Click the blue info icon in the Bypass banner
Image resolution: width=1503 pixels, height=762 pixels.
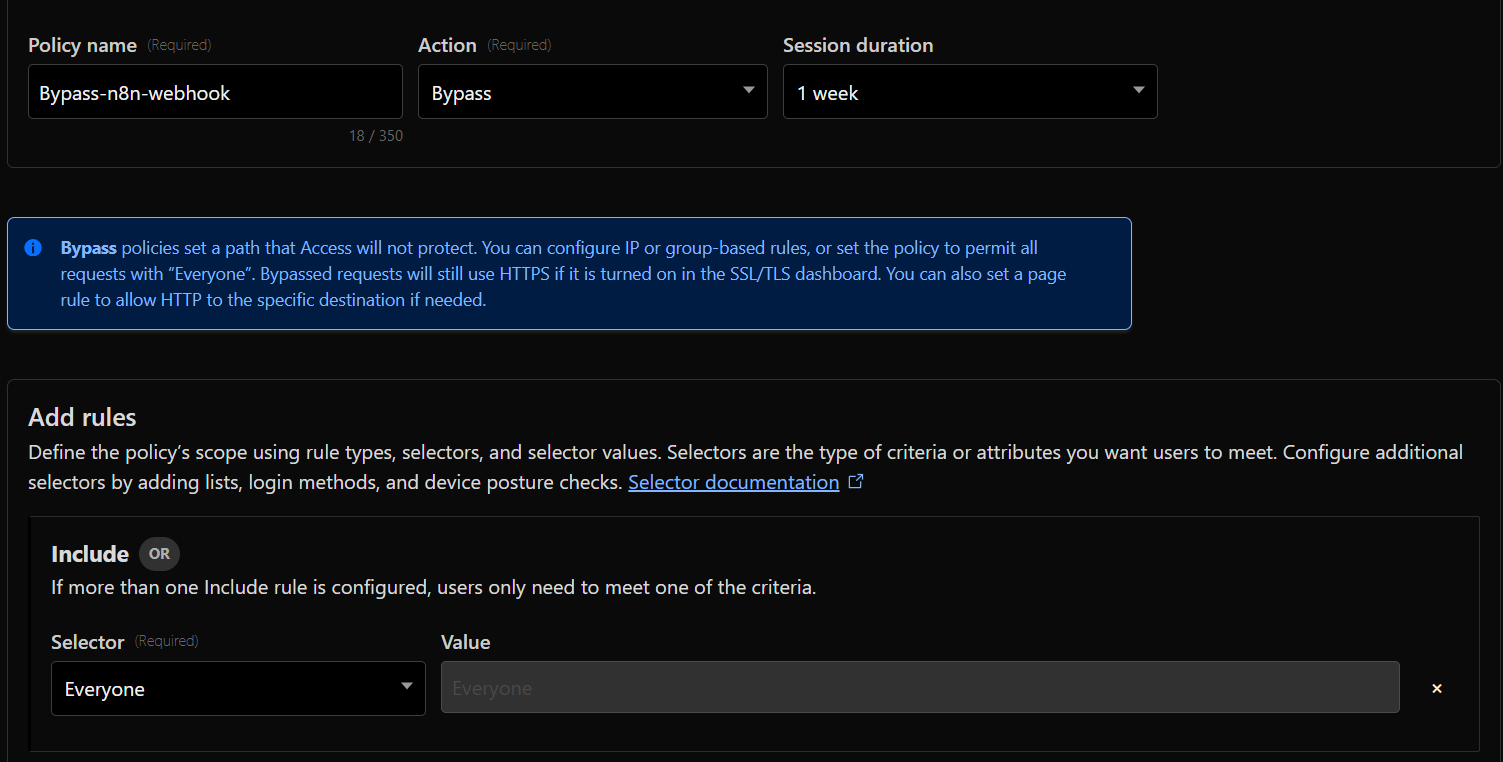[x=33, y=247]
